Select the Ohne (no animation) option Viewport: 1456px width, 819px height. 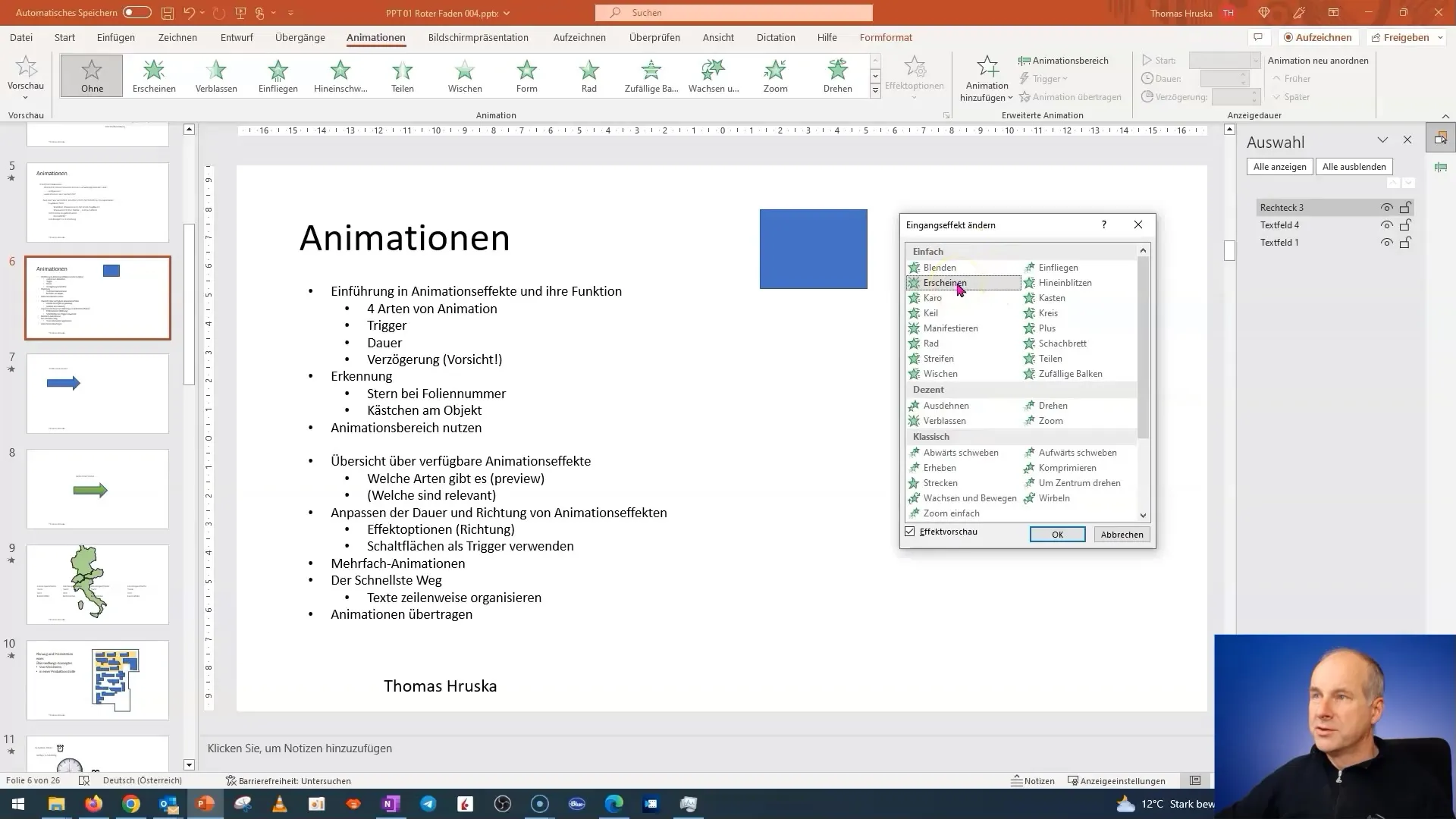point(92,76)
